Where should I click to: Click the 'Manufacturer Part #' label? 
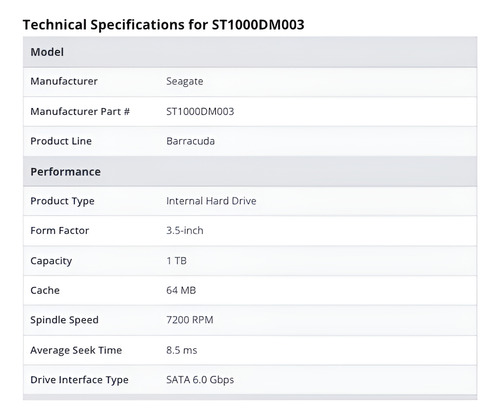[x=80, y=111]
